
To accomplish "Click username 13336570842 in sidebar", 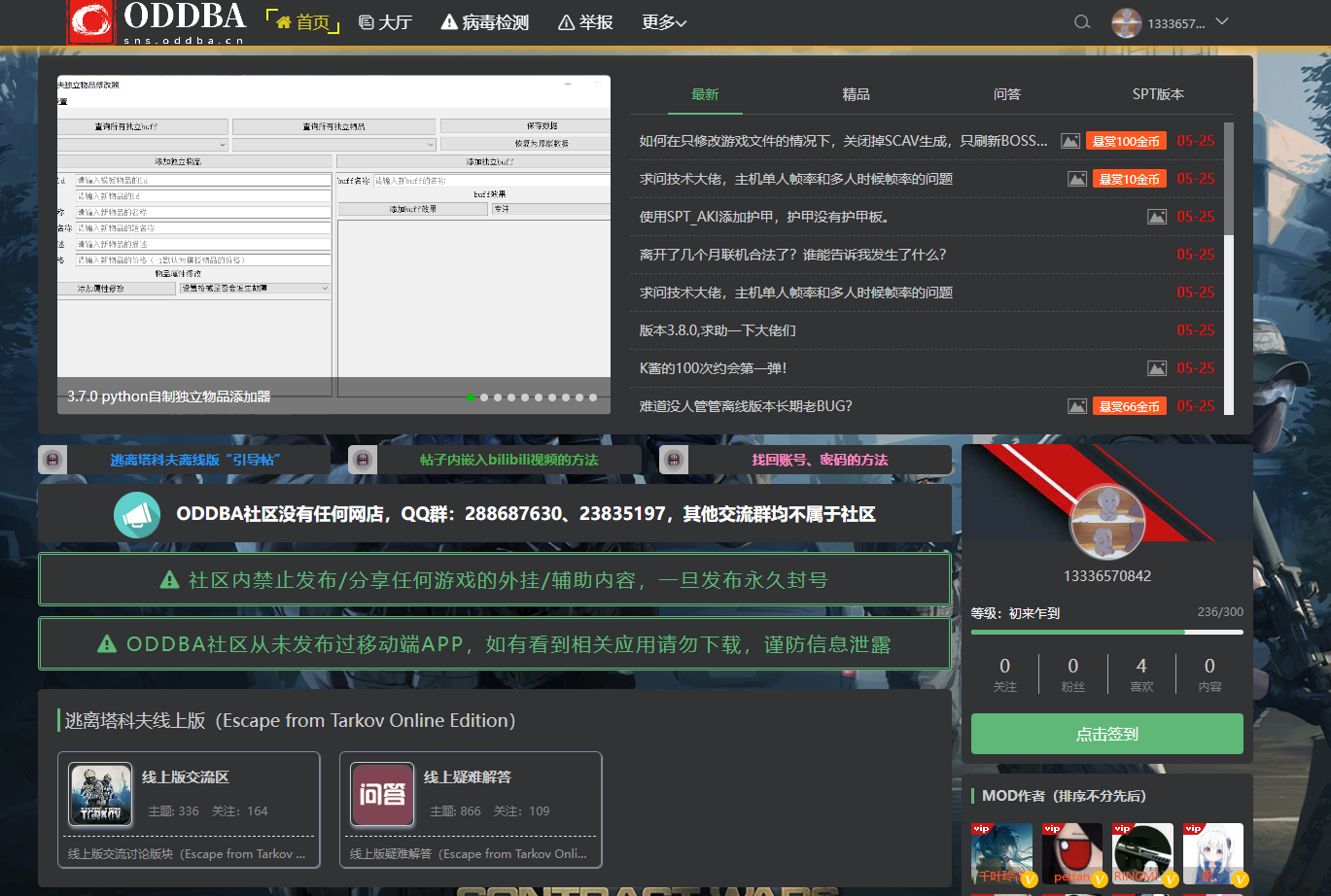I will click(x=1107, y=576).
